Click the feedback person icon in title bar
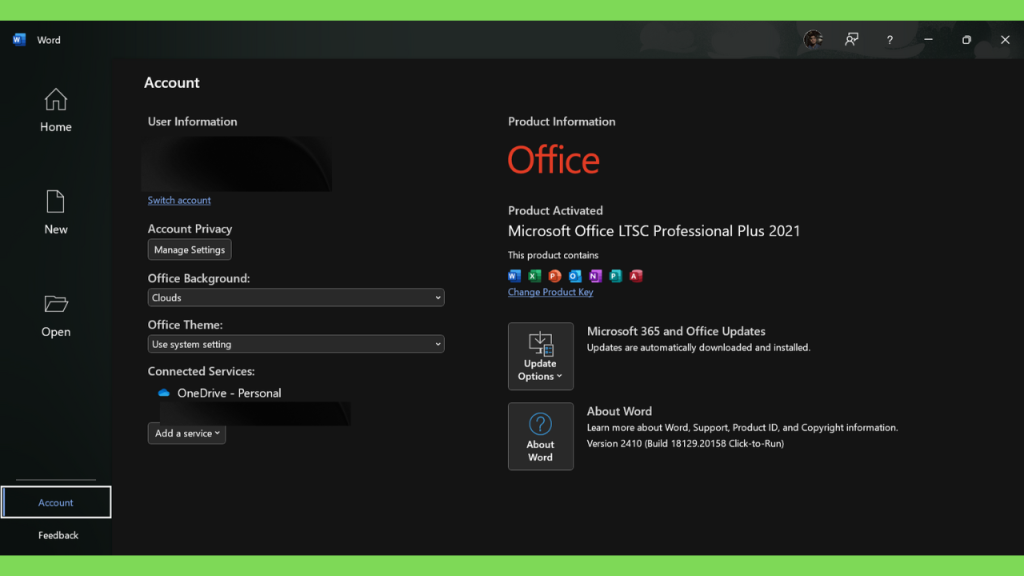Image resolution: width=1024 pixels, height=576 pixels. [x=852, y=40]
